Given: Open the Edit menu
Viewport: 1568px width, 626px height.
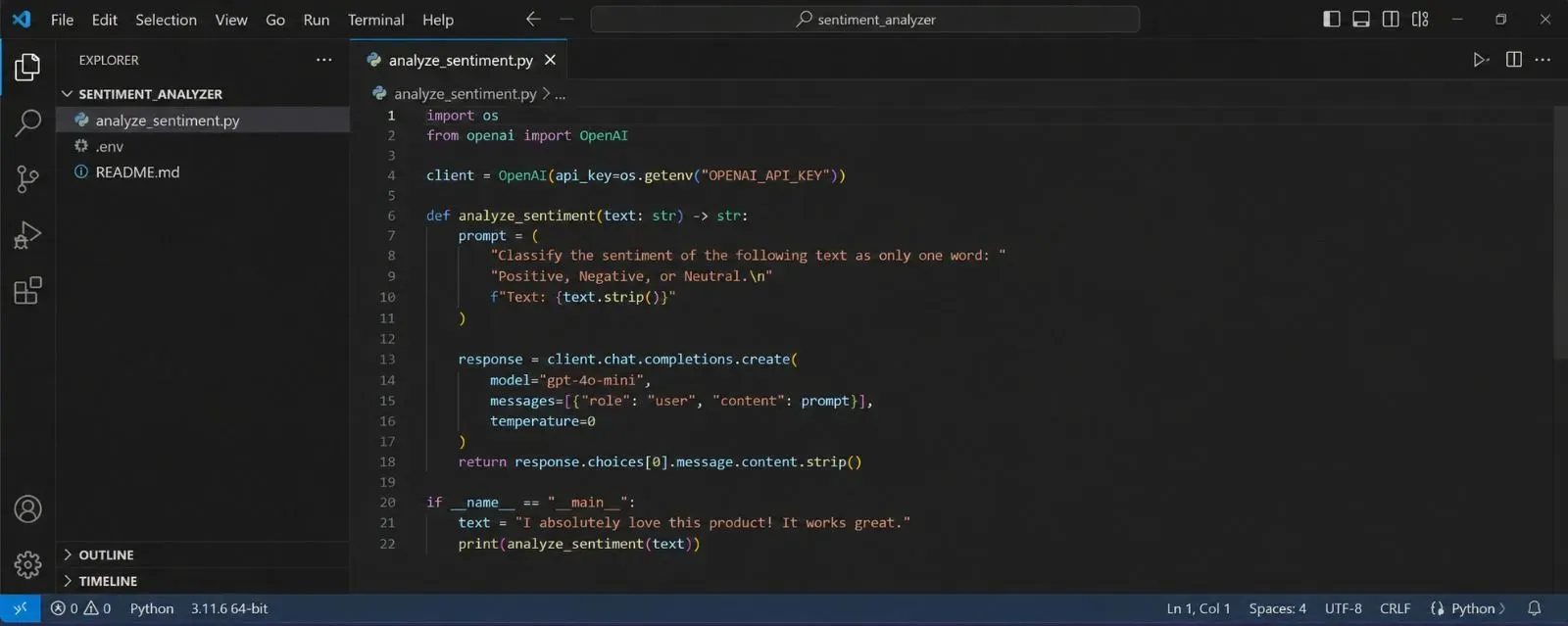Looking at the screenshot, I should (104, 20).
